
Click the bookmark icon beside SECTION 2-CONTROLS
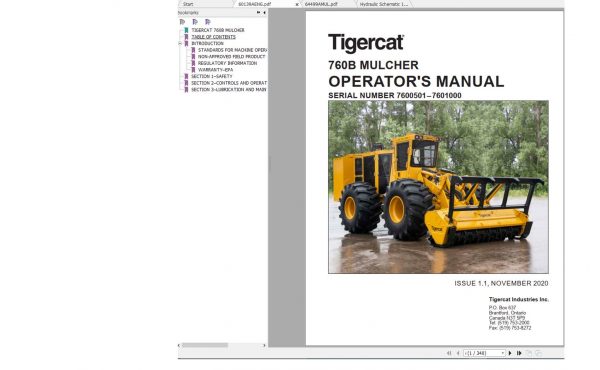tap(186, 83)
